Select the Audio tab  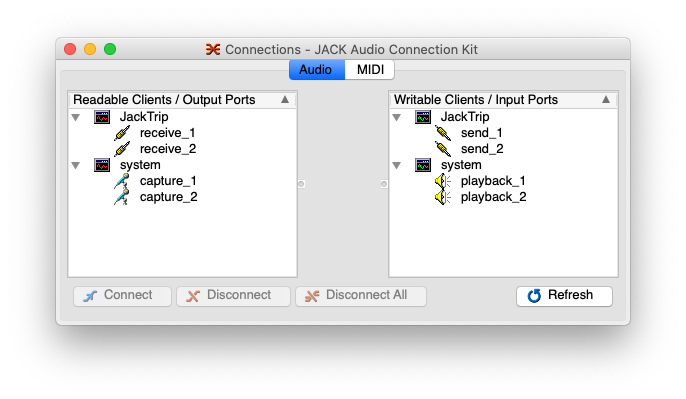[x=317, y=70]
